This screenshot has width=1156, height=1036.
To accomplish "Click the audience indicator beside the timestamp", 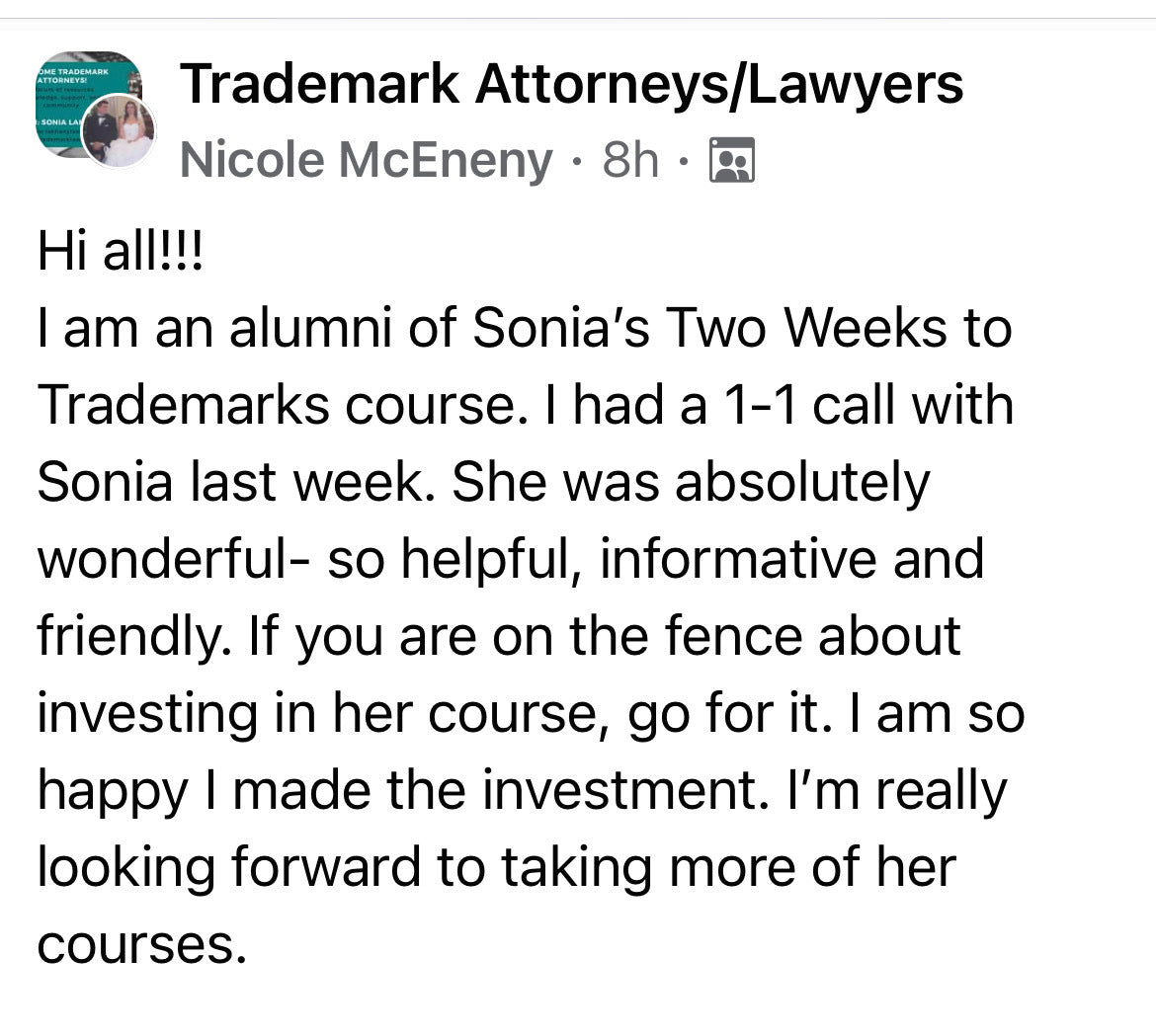I will click(x=733, y=160).
